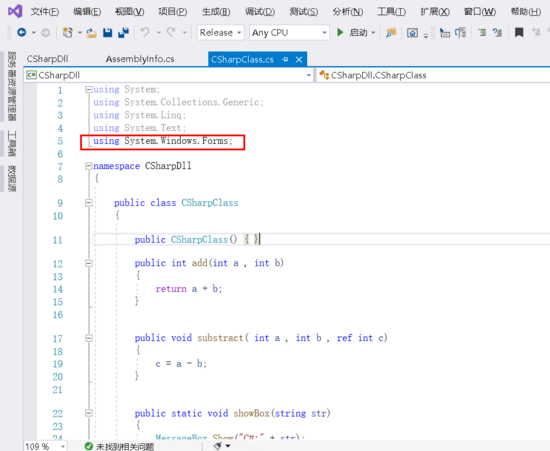This screenshot has width=550, height=451.
Task: Collapse the CSharpClass class block
Action: [89, 203]
